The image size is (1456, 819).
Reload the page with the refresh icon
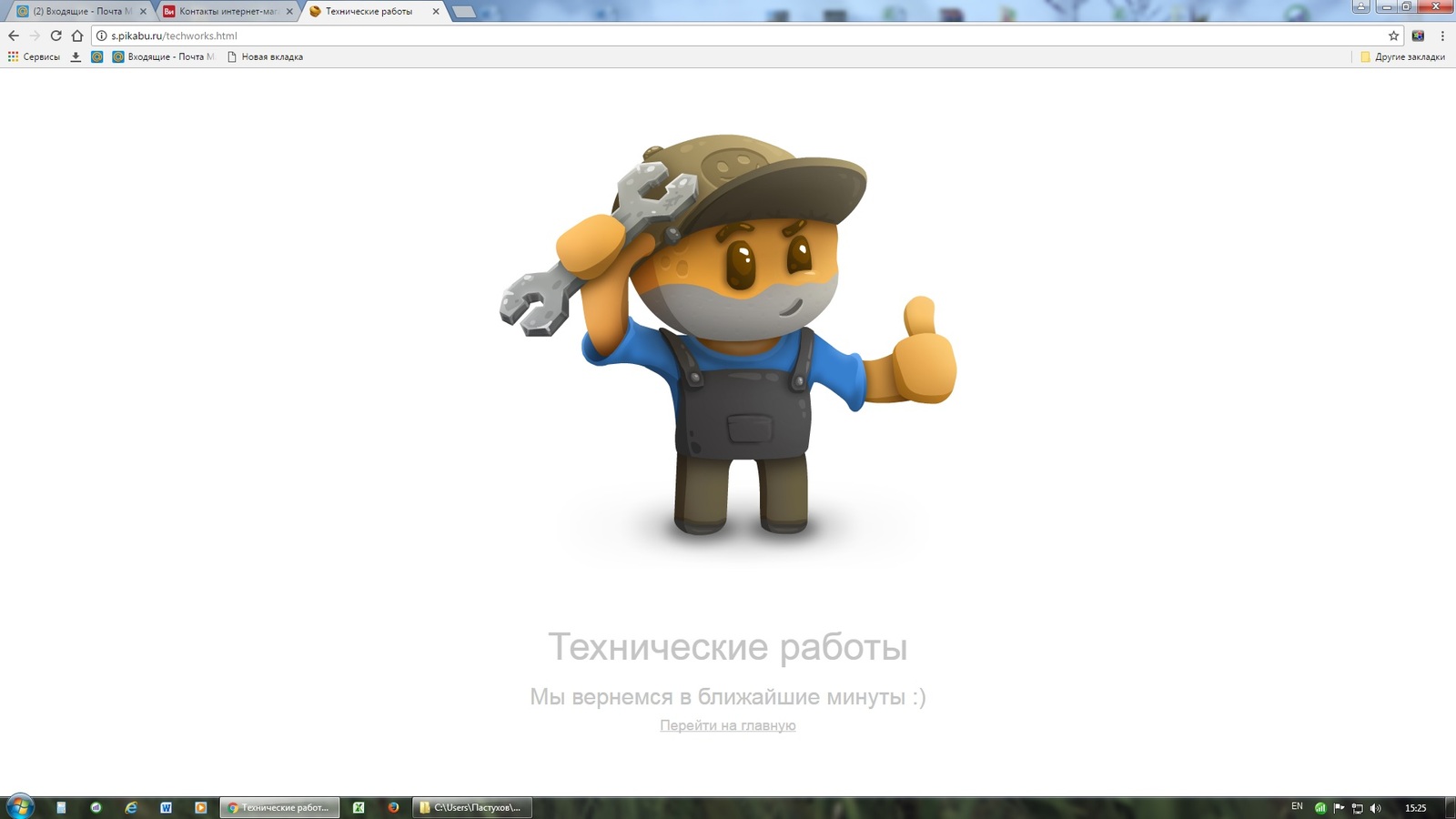pos(56,35)
